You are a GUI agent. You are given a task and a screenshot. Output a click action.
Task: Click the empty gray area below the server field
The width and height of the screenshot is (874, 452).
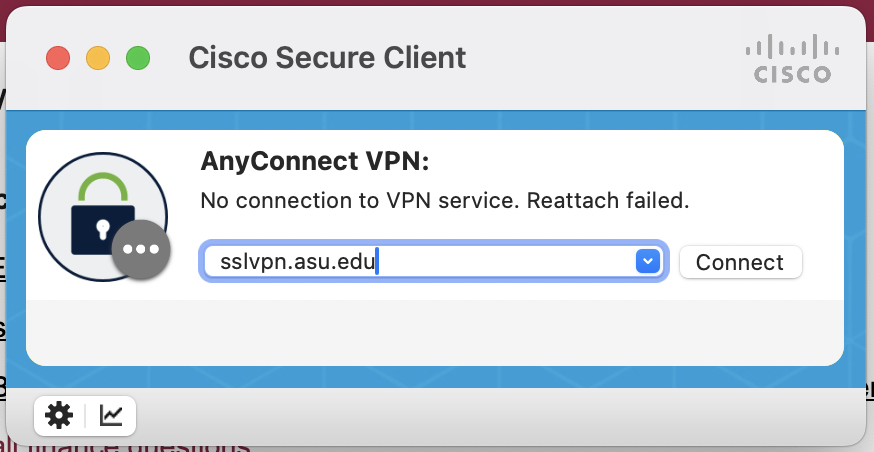tap(435, 332)
